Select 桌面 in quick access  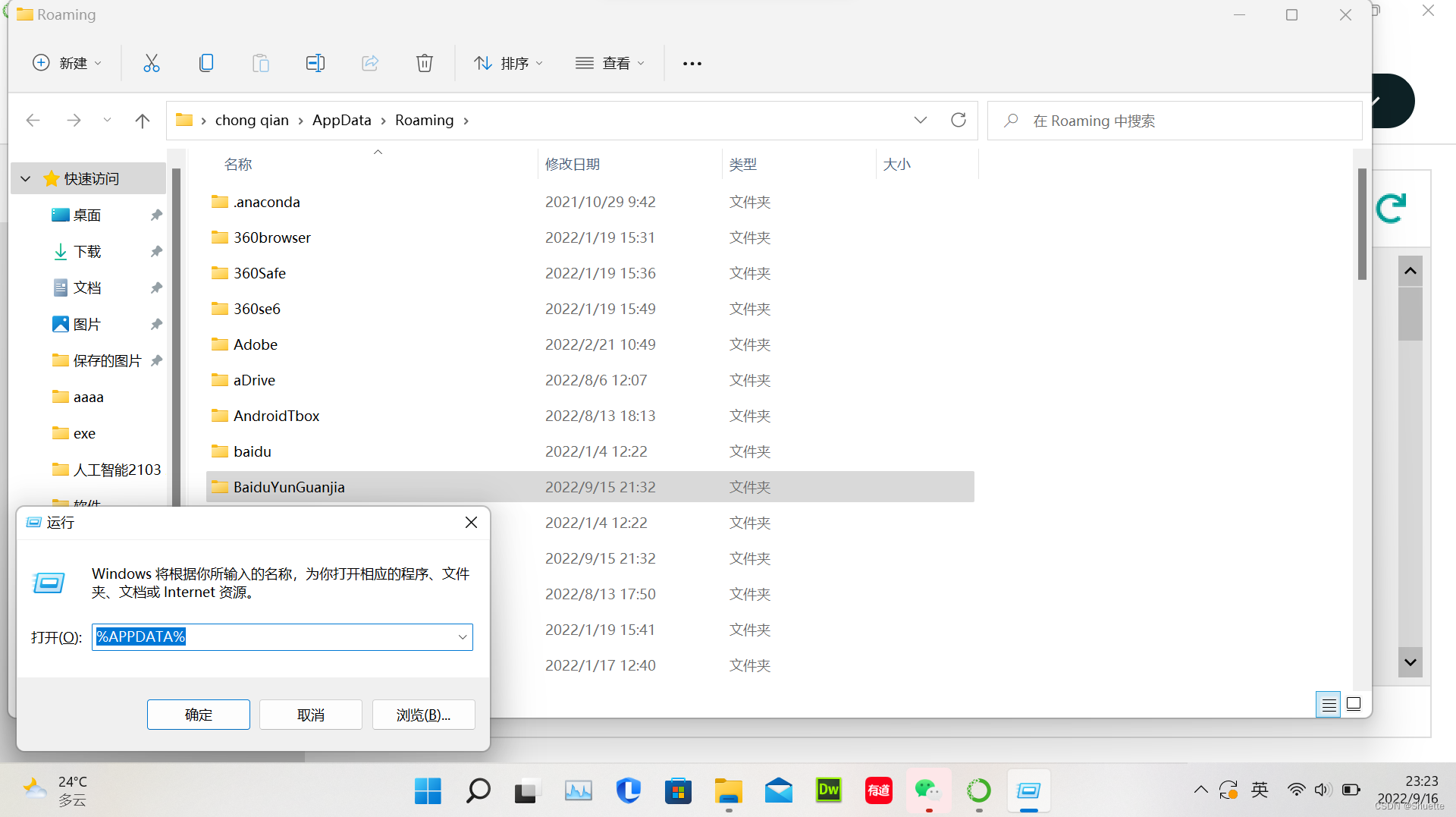tap(87, 215)
